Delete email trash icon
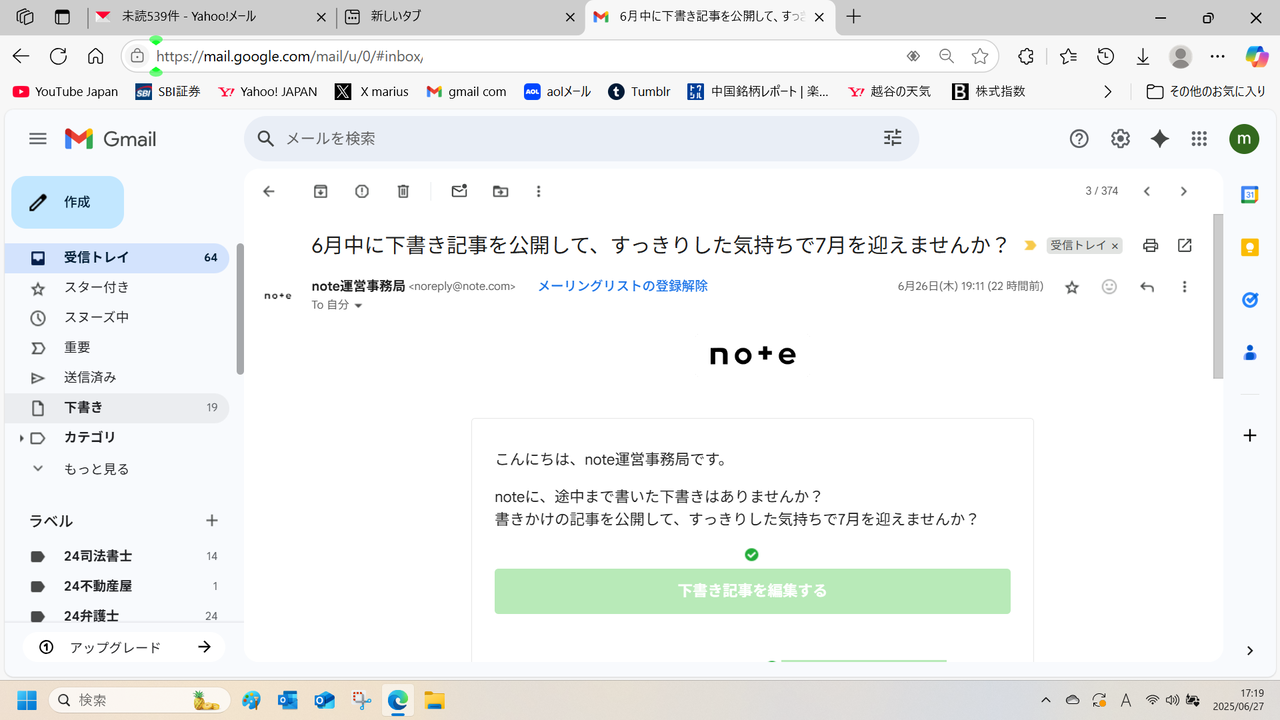This screenshot has width=1280, height=720. (403, 191)
